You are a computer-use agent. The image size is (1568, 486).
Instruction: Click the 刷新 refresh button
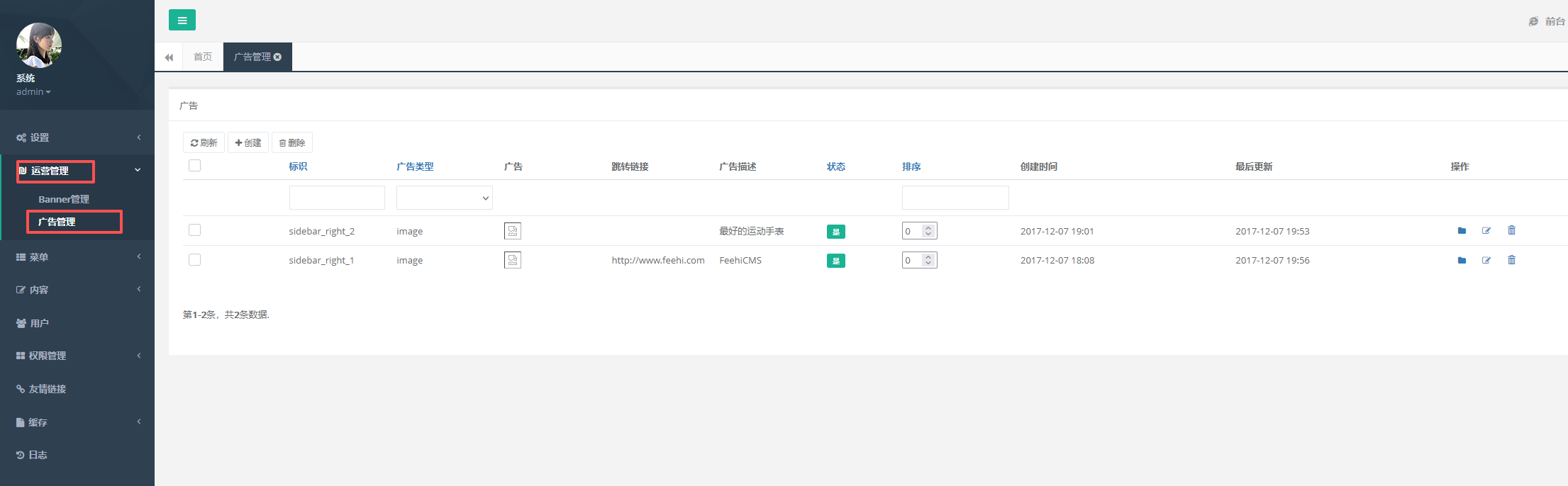[204, 143]
